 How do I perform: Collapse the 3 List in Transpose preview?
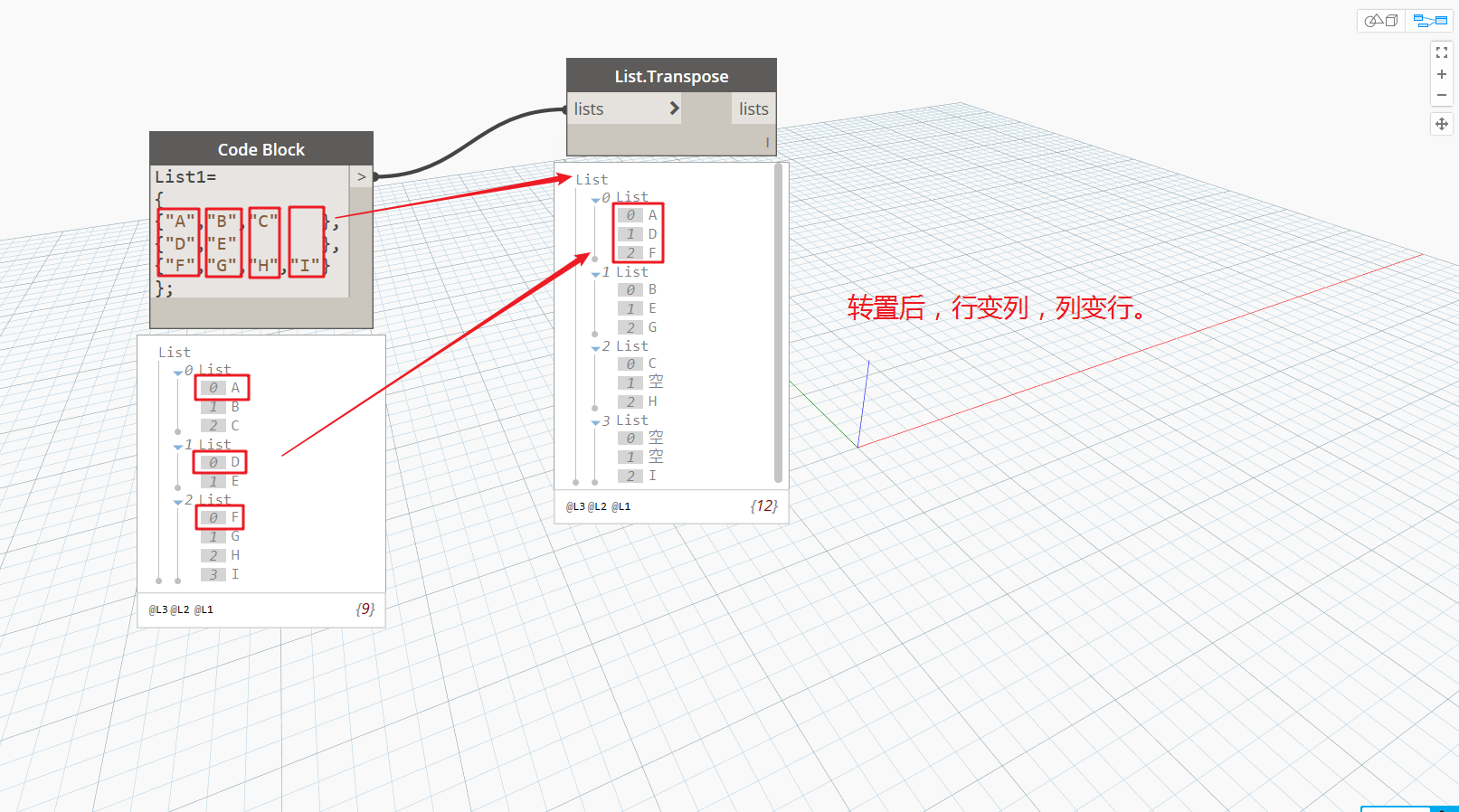[595, 422]
